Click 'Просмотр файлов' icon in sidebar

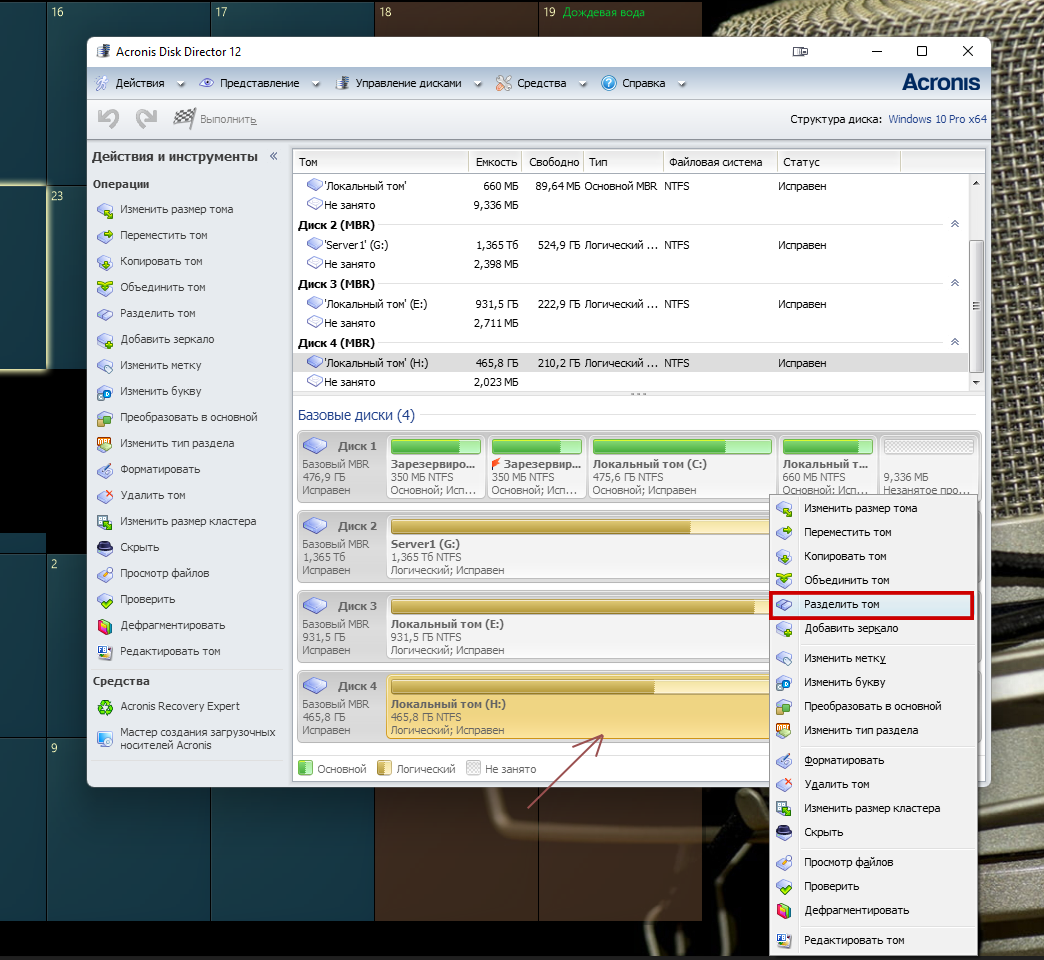[105, 573]
